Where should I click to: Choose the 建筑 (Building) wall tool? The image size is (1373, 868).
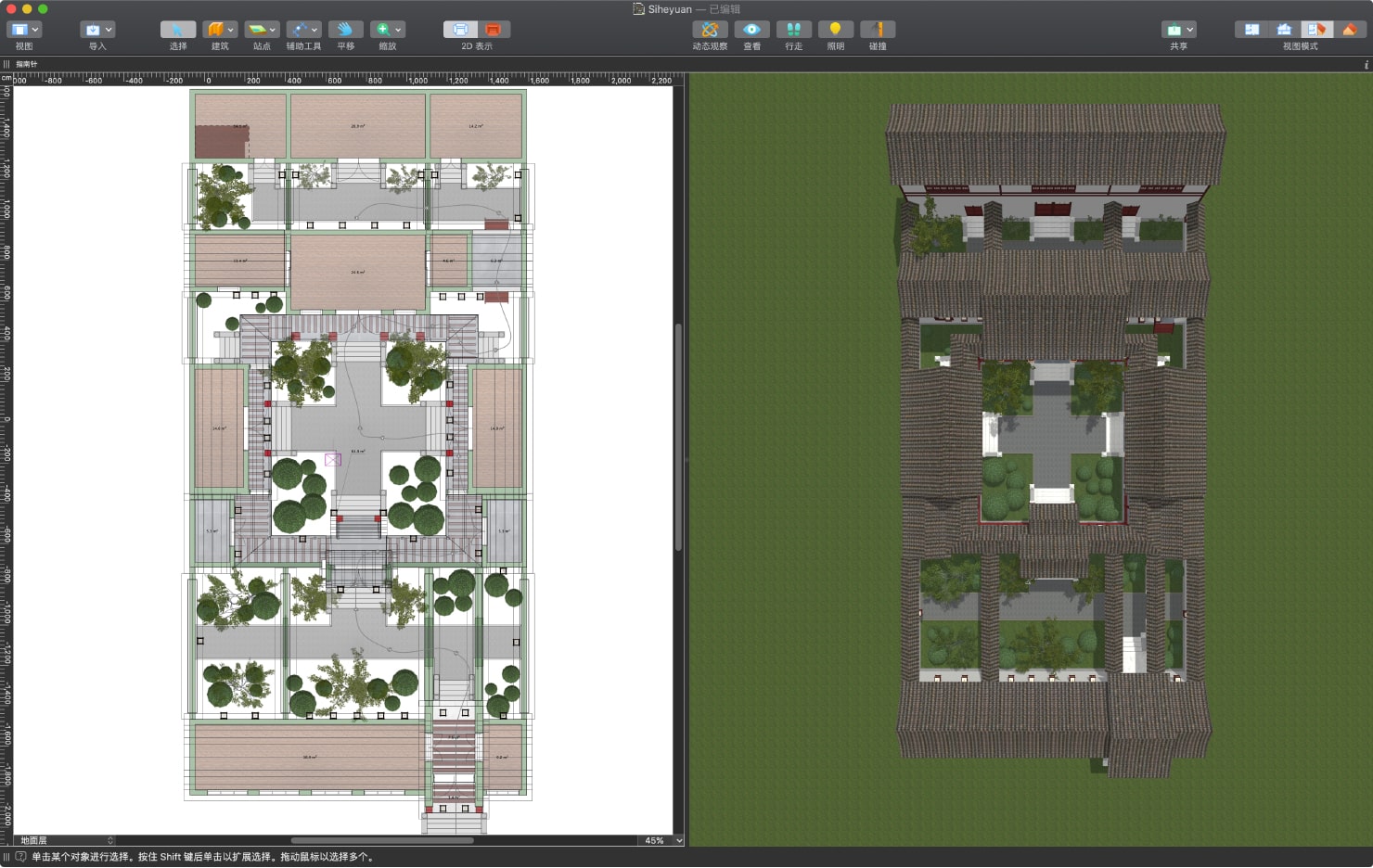point(215,30)
